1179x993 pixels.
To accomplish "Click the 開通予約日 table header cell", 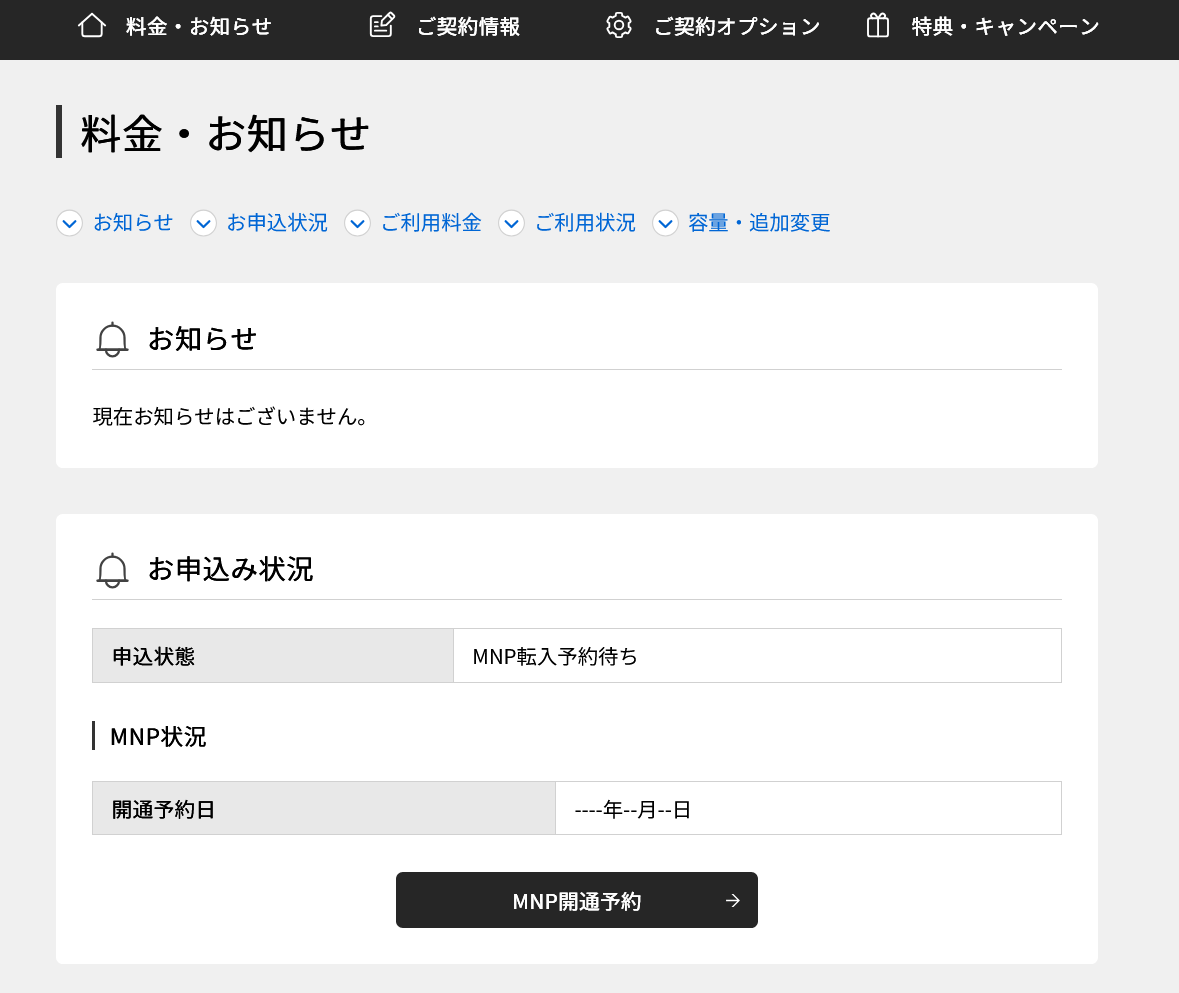I will [x=324, y=808].
